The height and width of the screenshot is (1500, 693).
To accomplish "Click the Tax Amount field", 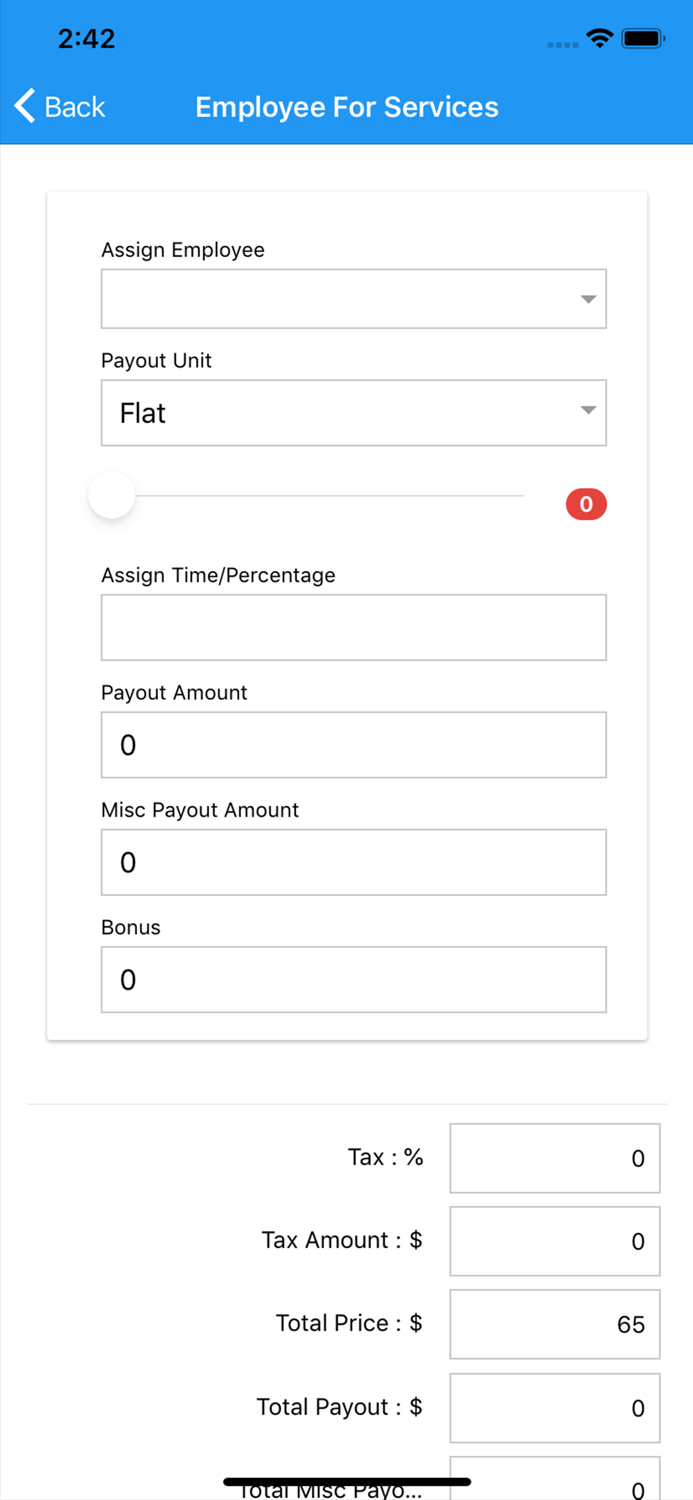I will [x=554, y=1241].
